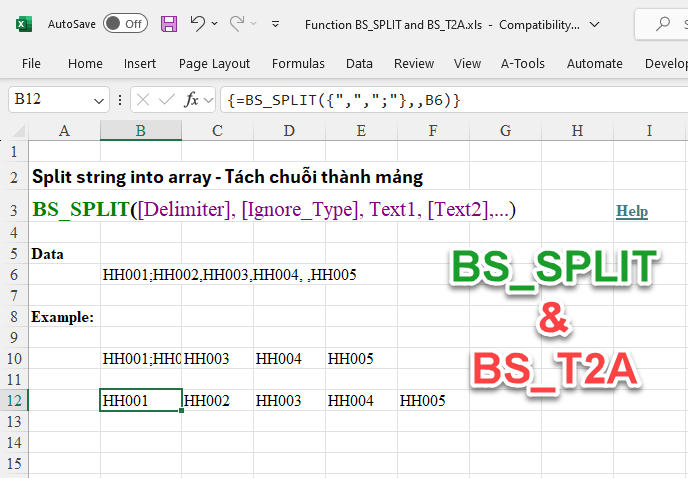Open the Developer tab

pyautogui.click(x=666, y=64)
